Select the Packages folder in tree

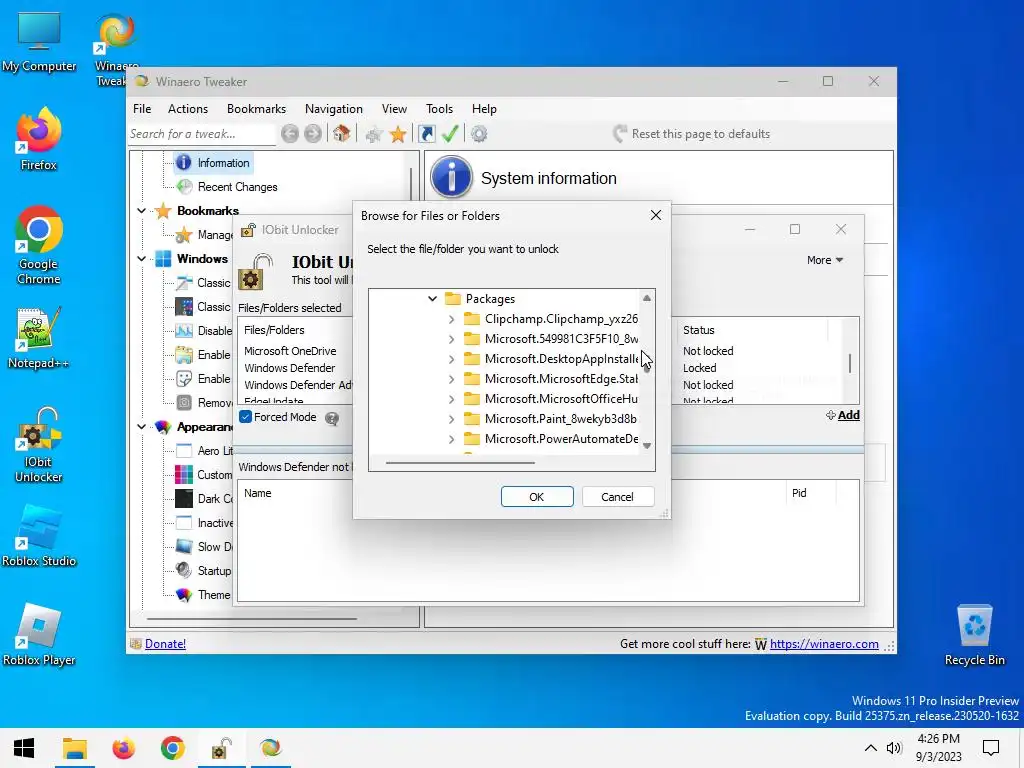point(490,298)
